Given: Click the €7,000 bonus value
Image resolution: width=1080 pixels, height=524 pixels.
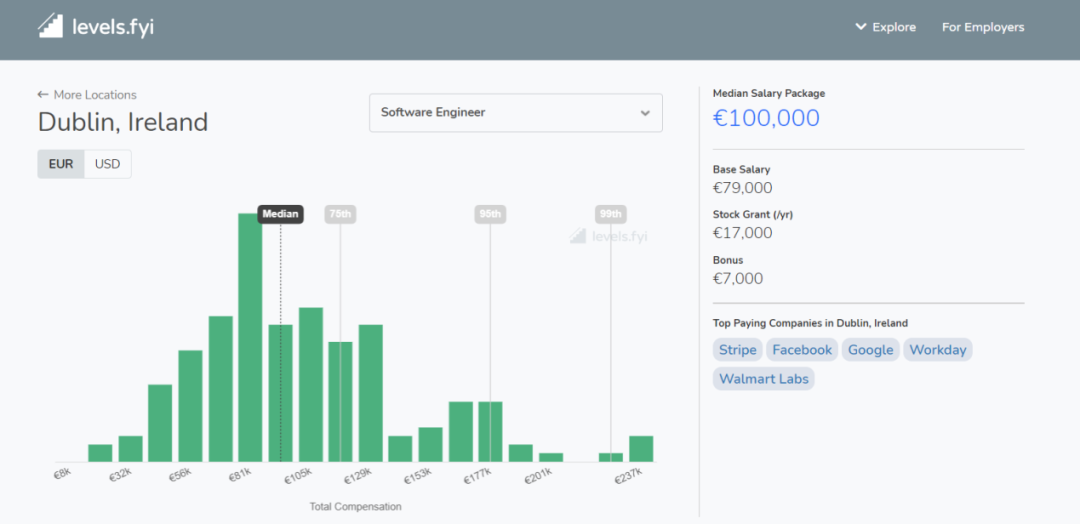Looking at the screenshot, I should [738, 279].
